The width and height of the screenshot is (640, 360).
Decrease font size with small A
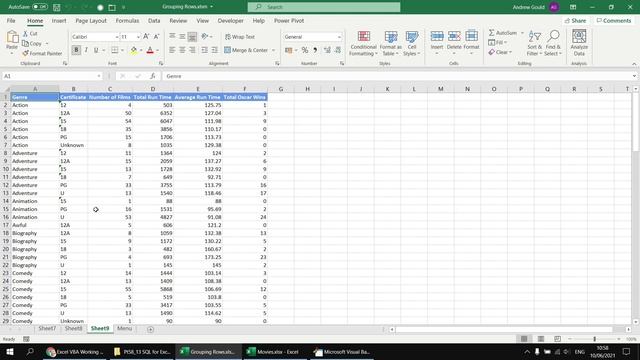click(156, 37)
